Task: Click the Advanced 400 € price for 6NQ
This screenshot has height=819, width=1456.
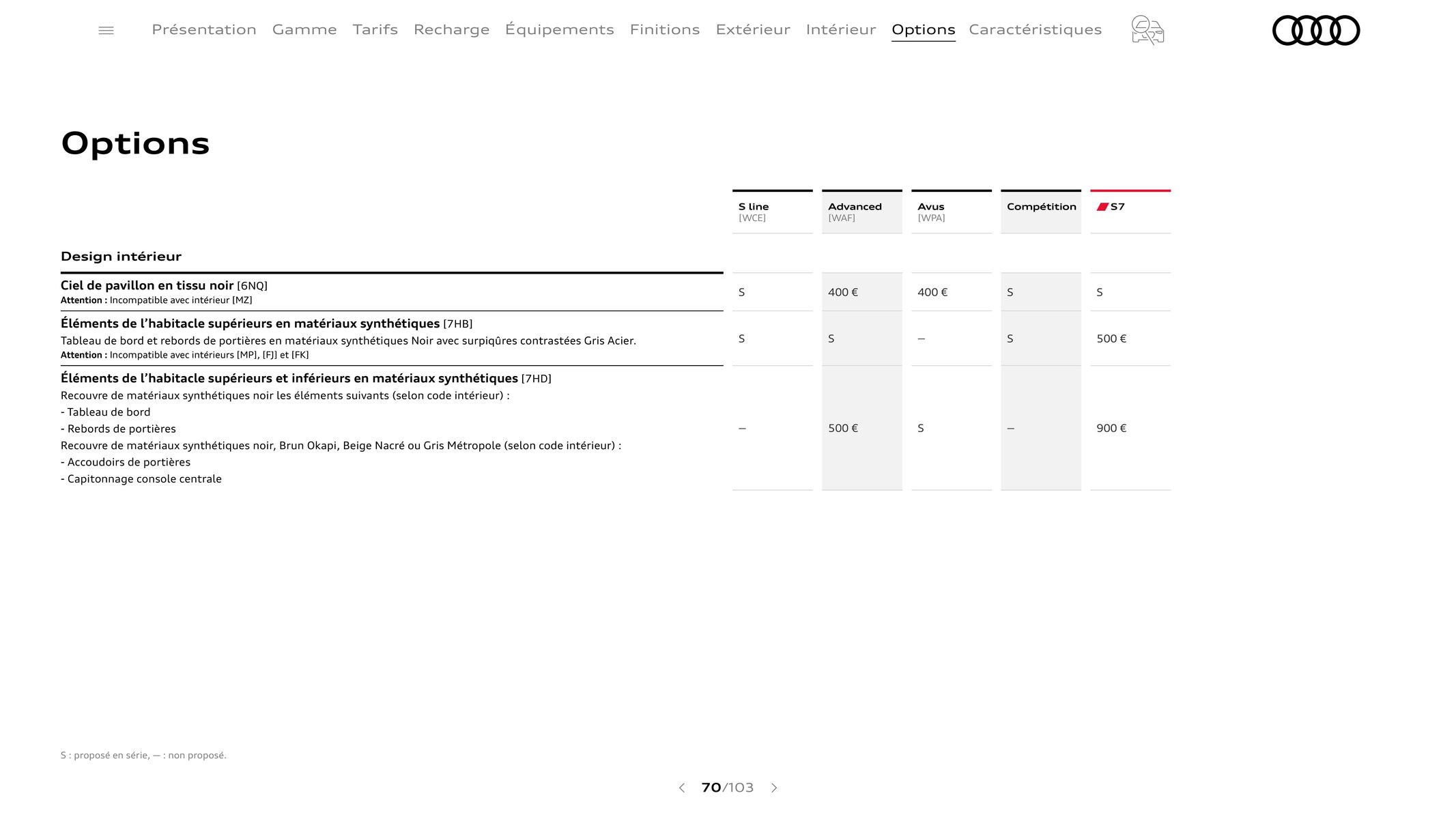Action: click(x=843, y=292)
